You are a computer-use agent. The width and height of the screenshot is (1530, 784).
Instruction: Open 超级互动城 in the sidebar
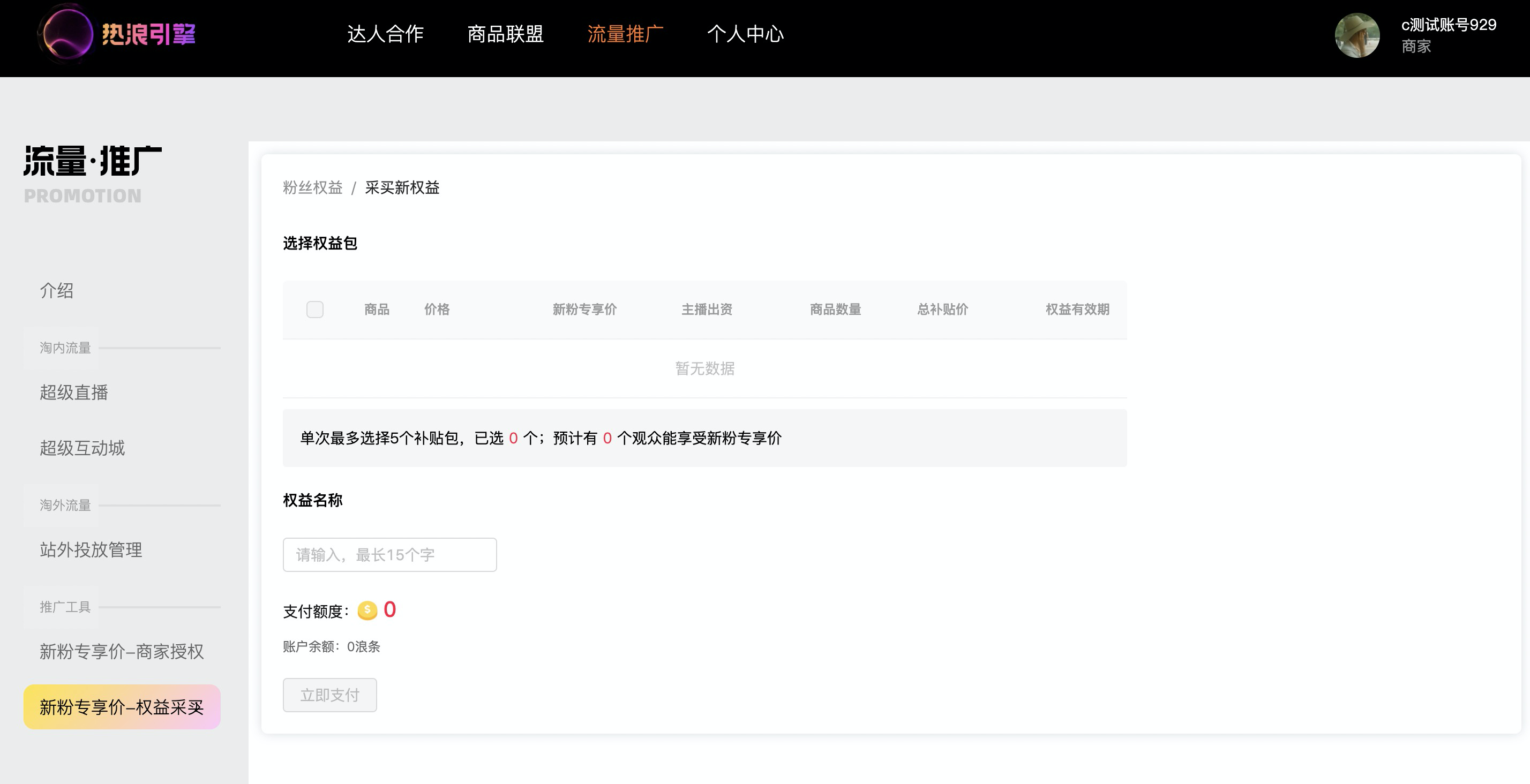82,448
